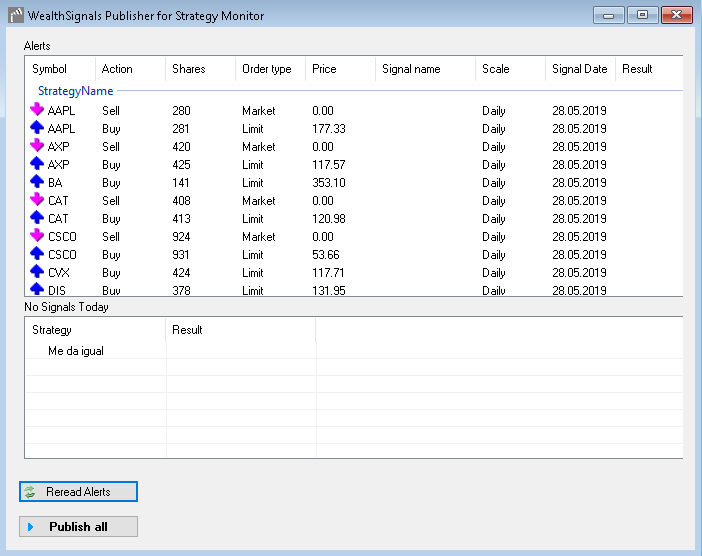Collapse the StrategyName group header

(x=75, y=91)
